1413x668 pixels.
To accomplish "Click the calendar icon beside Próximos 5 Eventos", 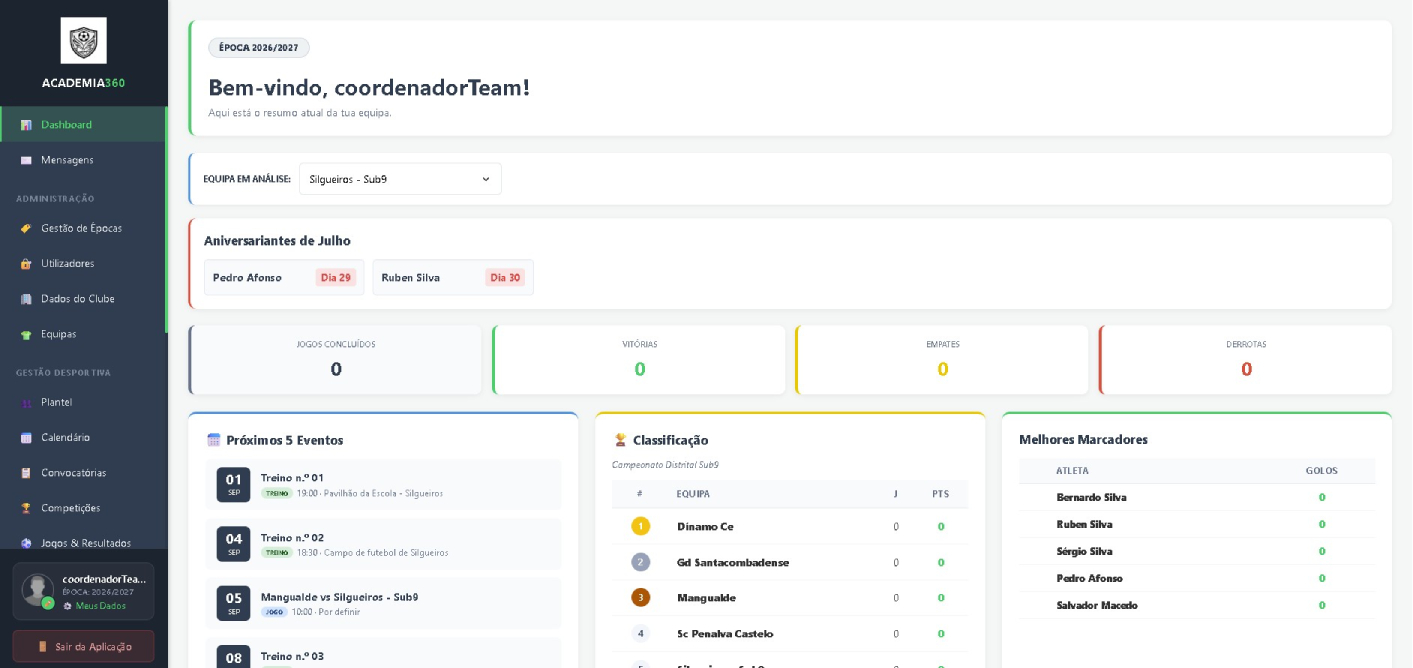I will (213, 440).
